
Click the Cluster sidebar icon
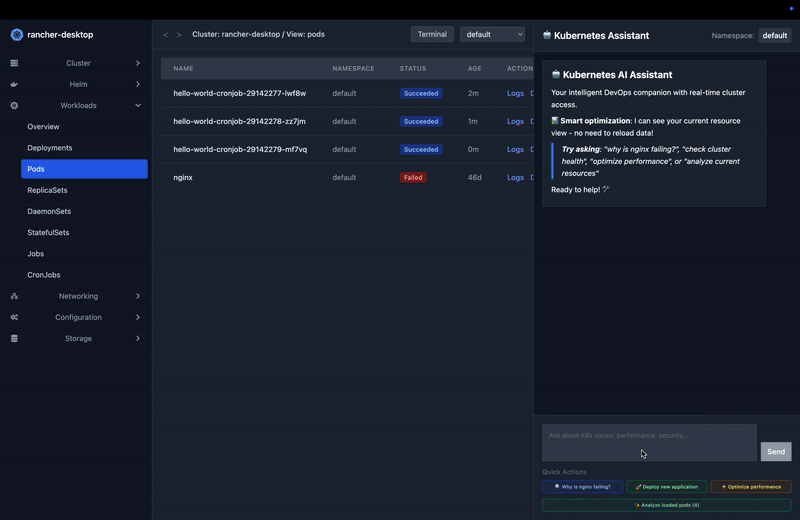(x=14, y=63)
